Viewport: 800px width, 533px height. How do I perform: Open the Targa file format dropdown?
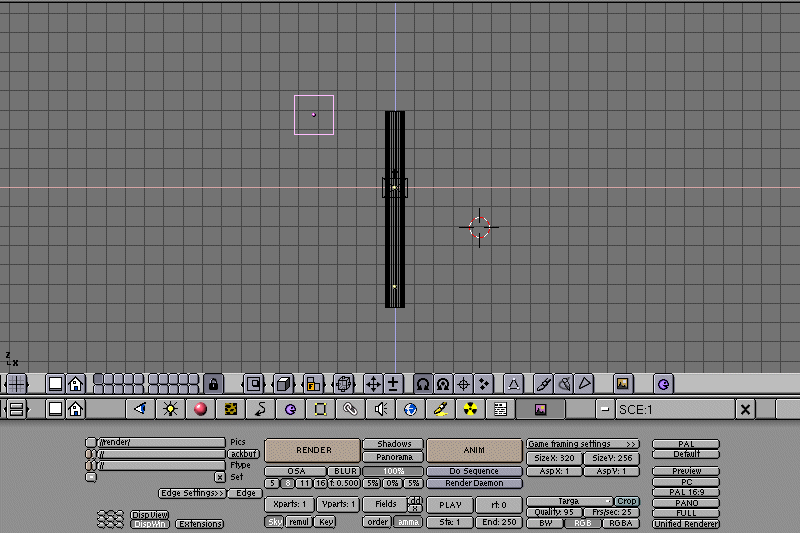pyautogui.click(x=570, y=501)
